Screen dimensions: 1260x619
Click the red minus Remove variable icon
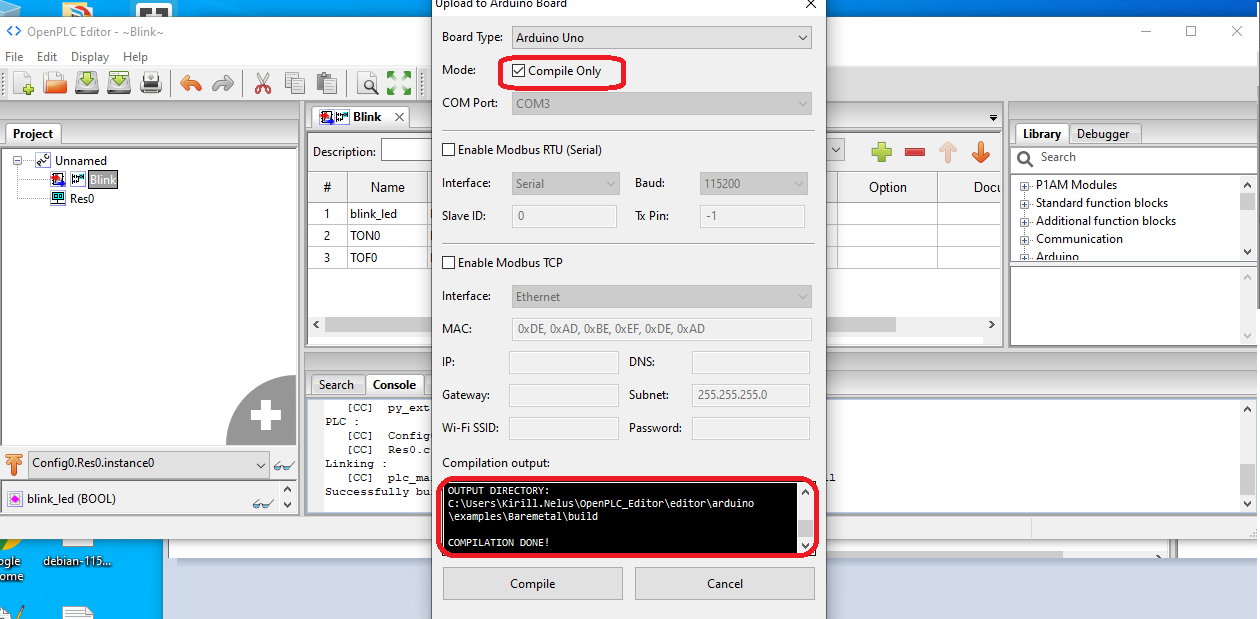tap(915, 152)
